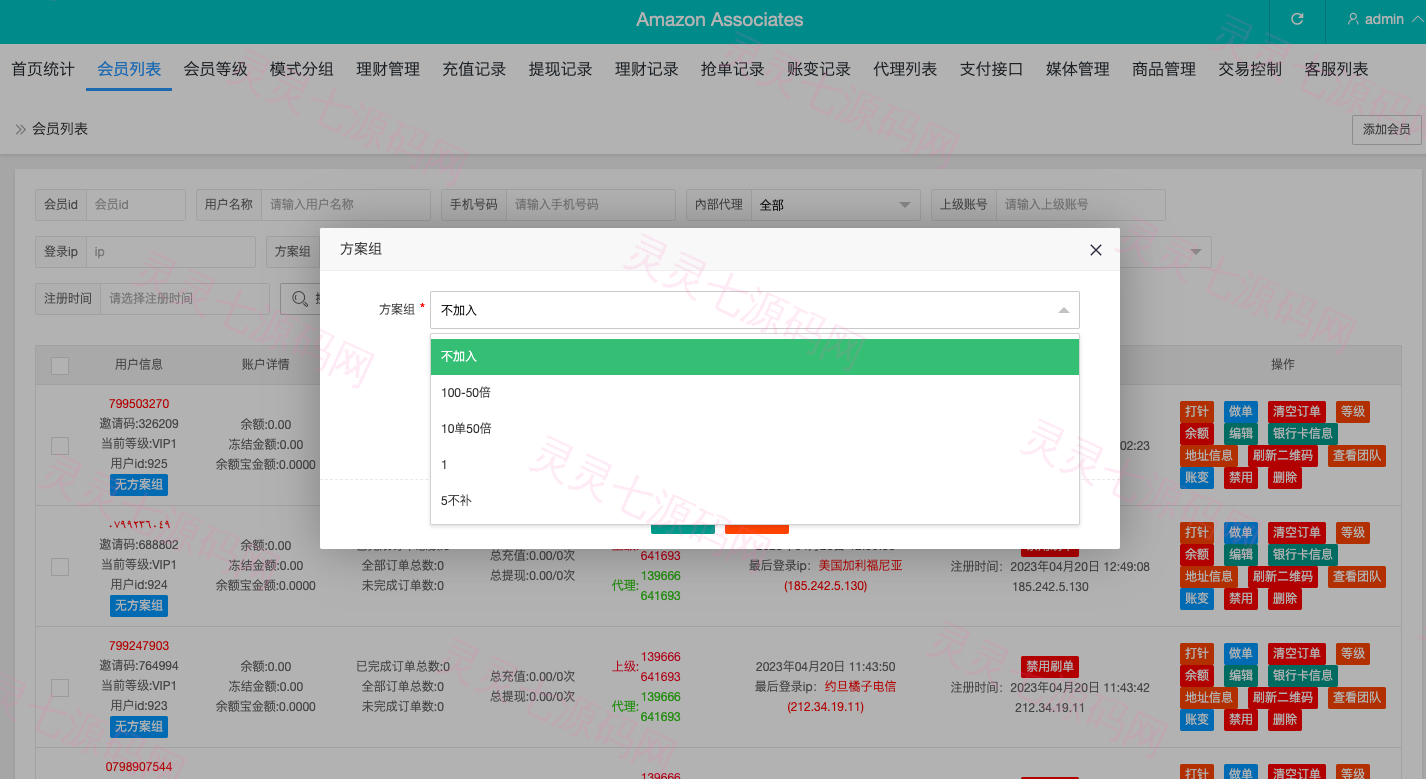Check the row for user 799503270

click(x=60, y=445)
